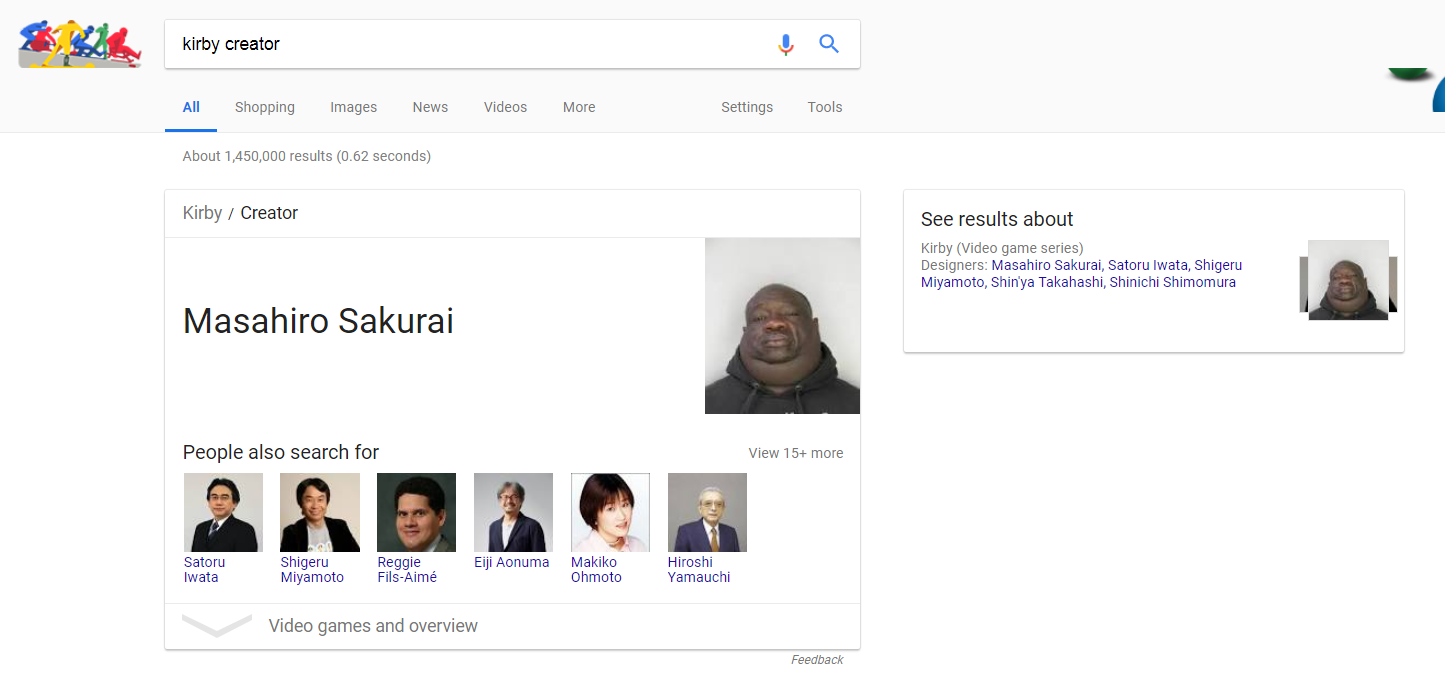Screen dimensions: 1445x681
Task: Expand Video games and overview chevron
Action: tap(217, 626)
